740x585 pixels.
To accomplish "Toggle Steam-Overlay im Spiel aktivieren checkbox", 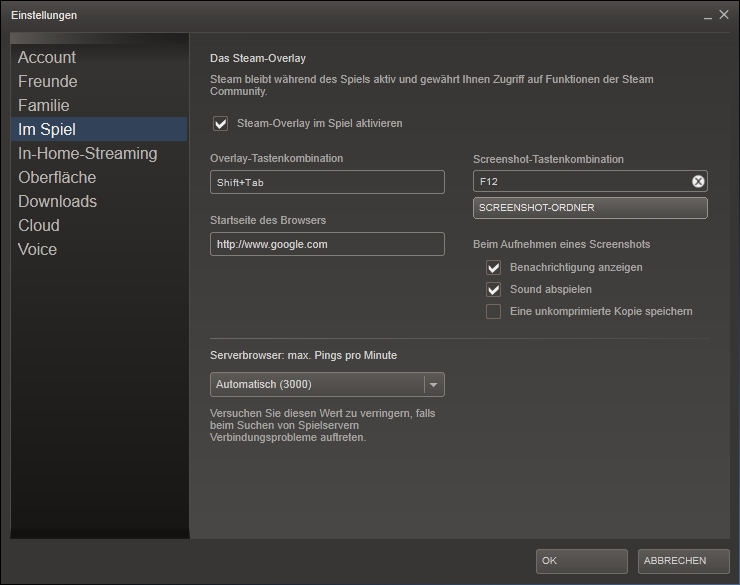I will click(x=221, y=123).
